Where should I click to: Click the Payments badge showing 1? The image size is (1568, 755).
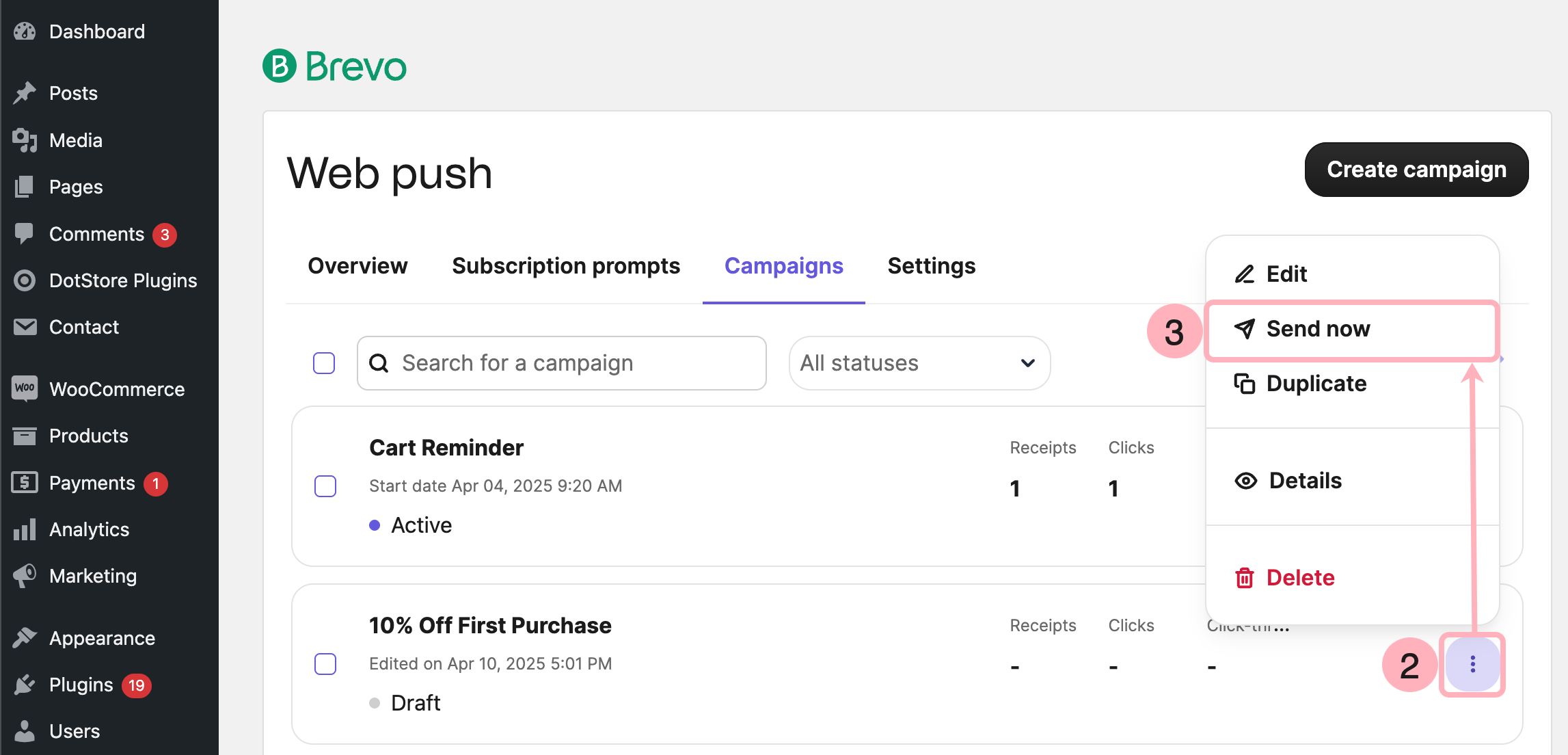156,484
